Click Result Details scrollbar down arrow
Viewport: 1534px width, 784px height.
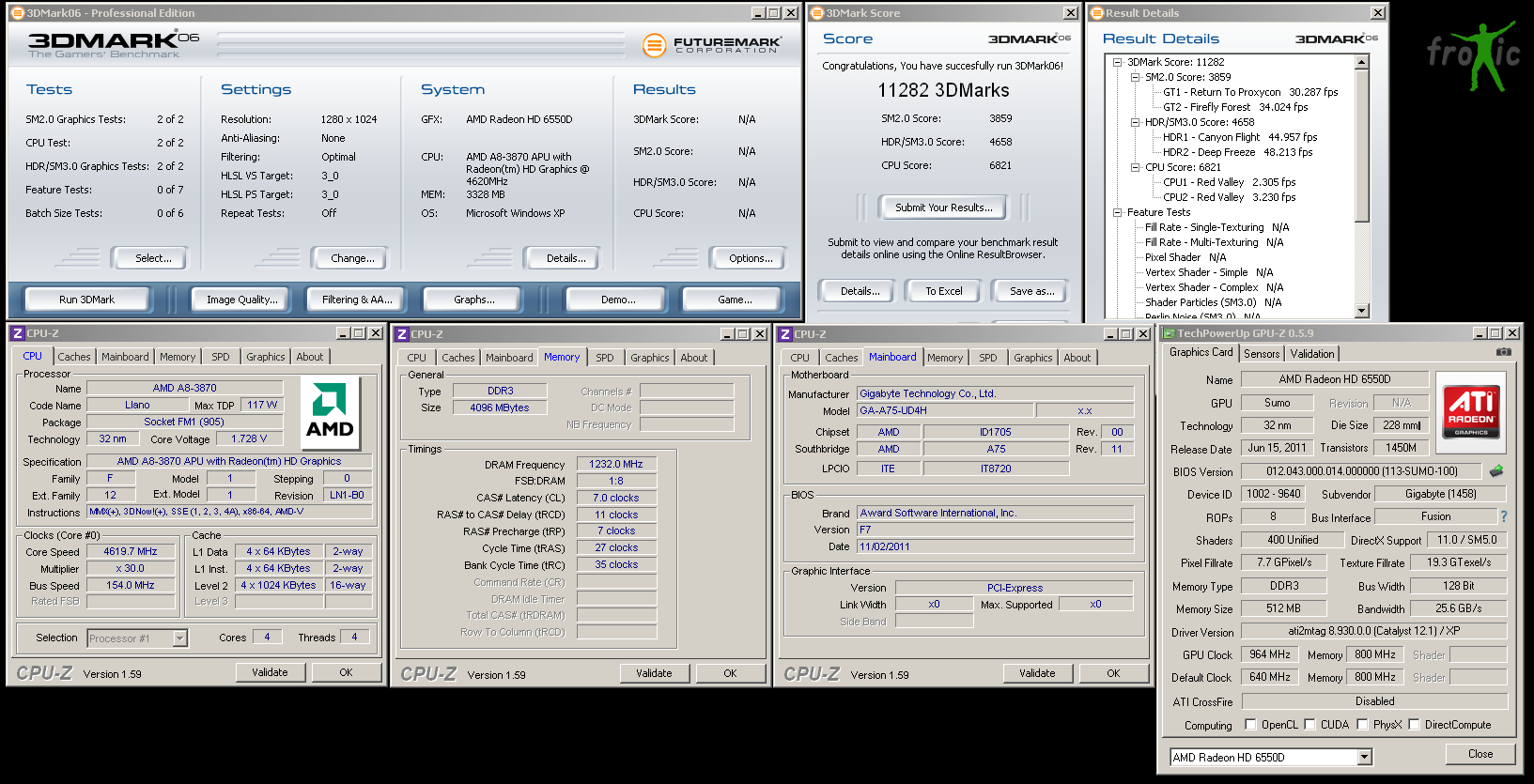1362,311
